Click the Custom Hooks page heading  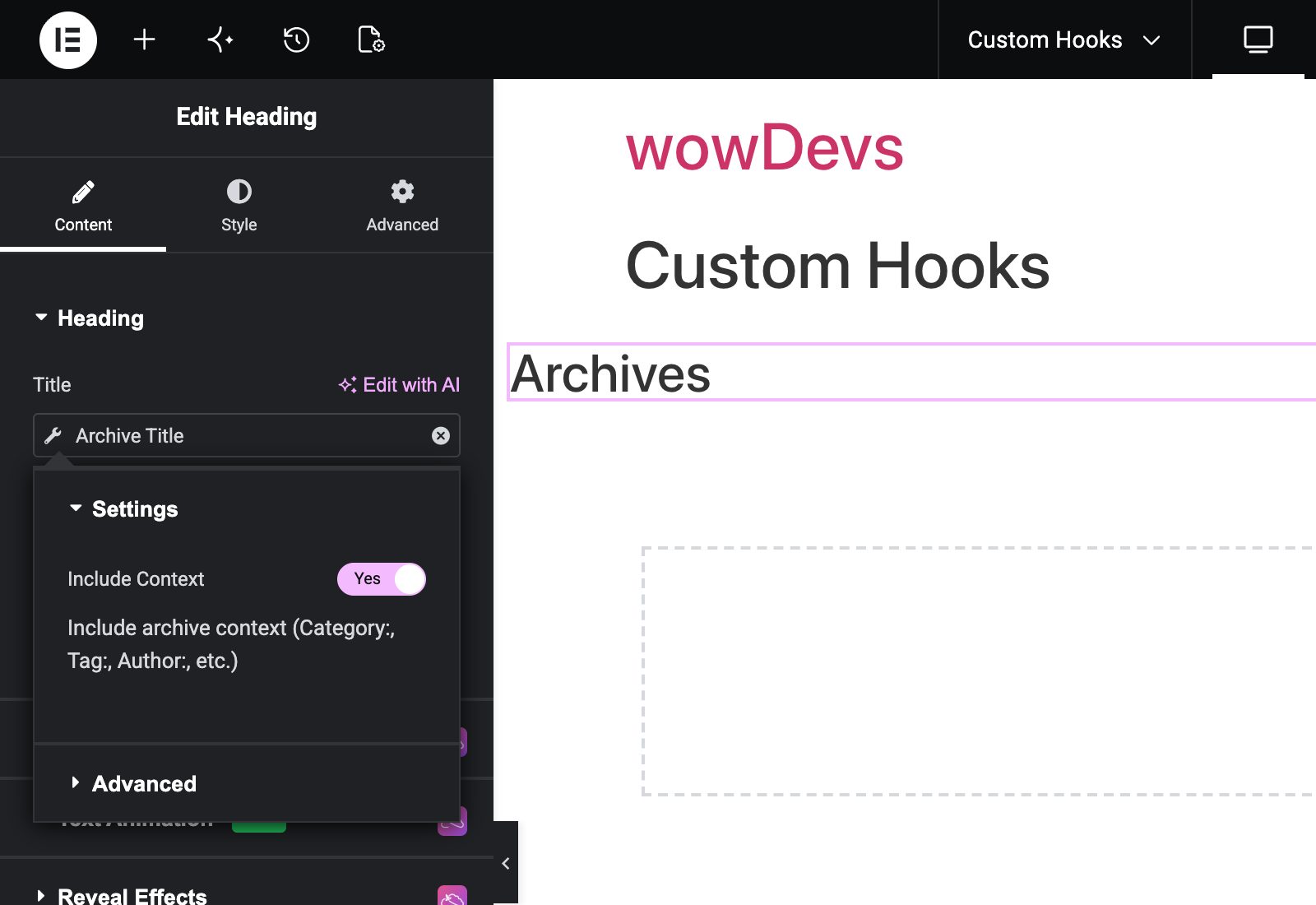click(837, 266)
